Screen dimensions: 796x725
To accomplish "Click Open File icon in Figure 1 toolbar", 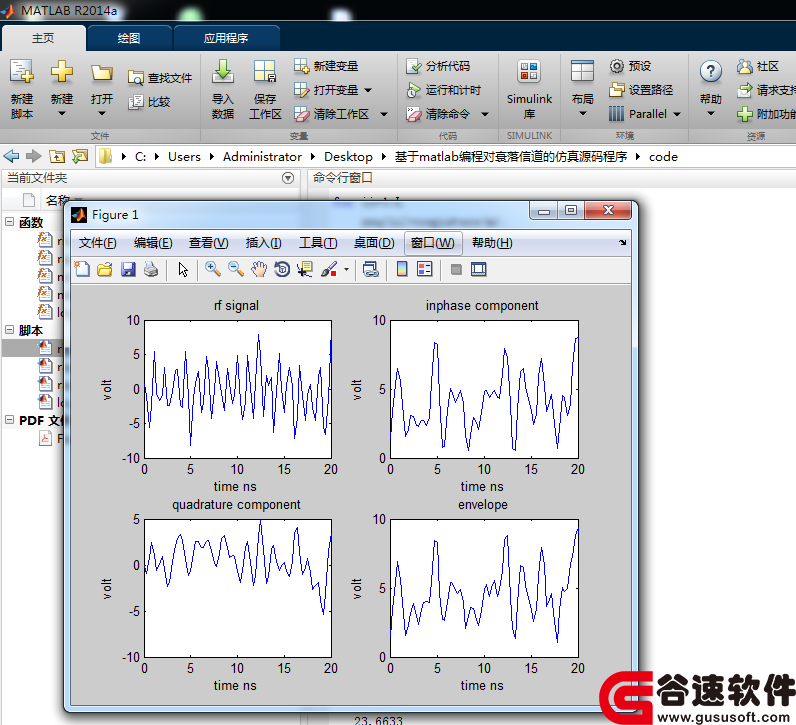I will pyautogui.click(x=105, y=269).
